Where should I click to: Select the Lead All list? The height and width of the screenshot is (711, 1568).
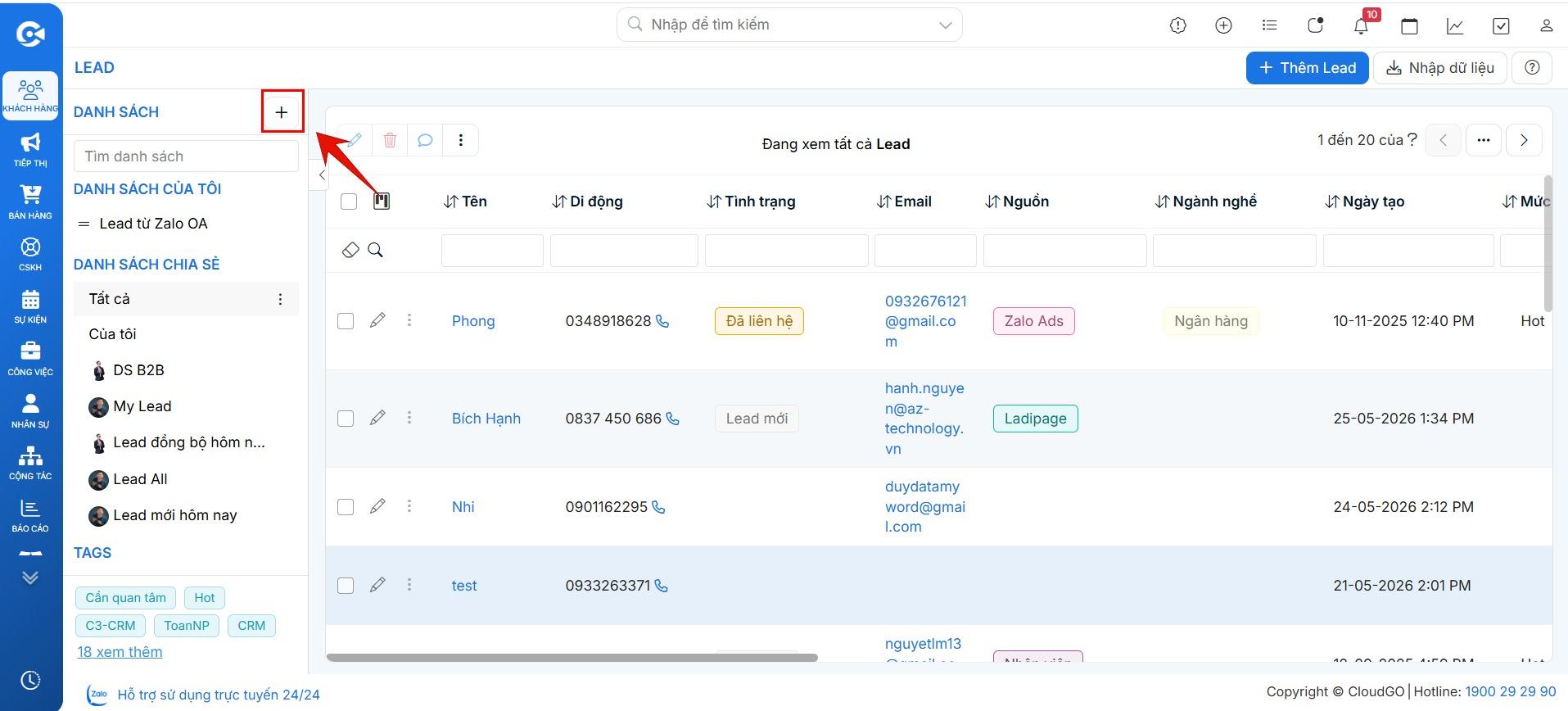pyautogui.click(x=140, y=479)
